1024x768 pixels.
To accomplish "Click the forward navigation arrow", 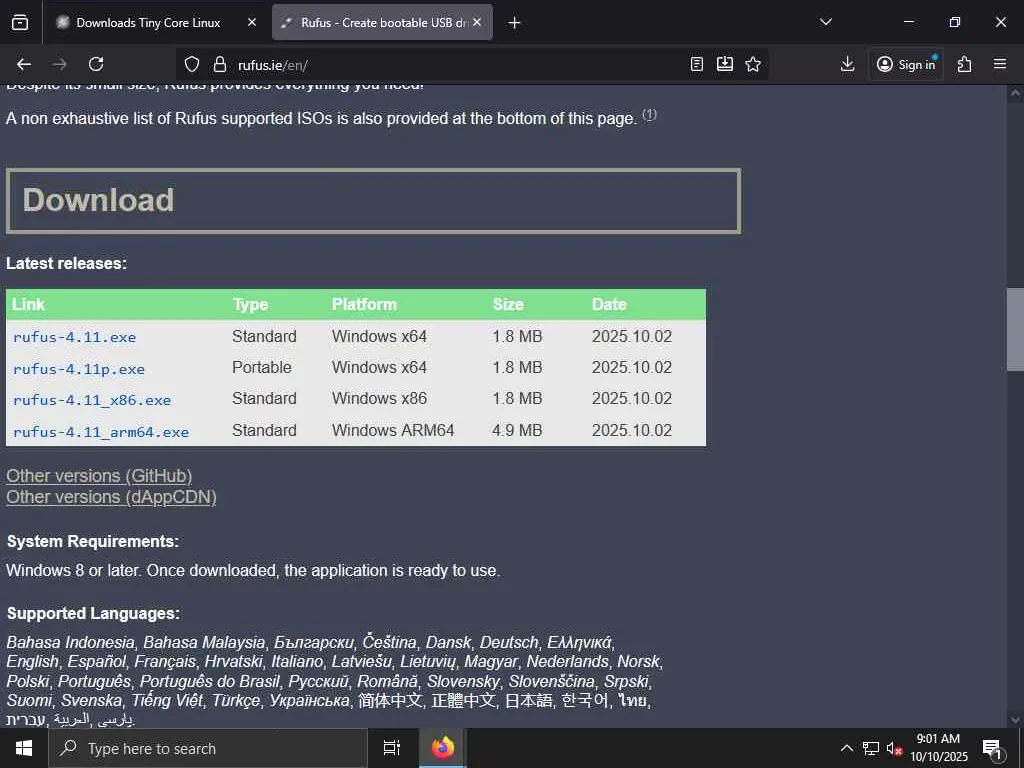I will [59, 64].
